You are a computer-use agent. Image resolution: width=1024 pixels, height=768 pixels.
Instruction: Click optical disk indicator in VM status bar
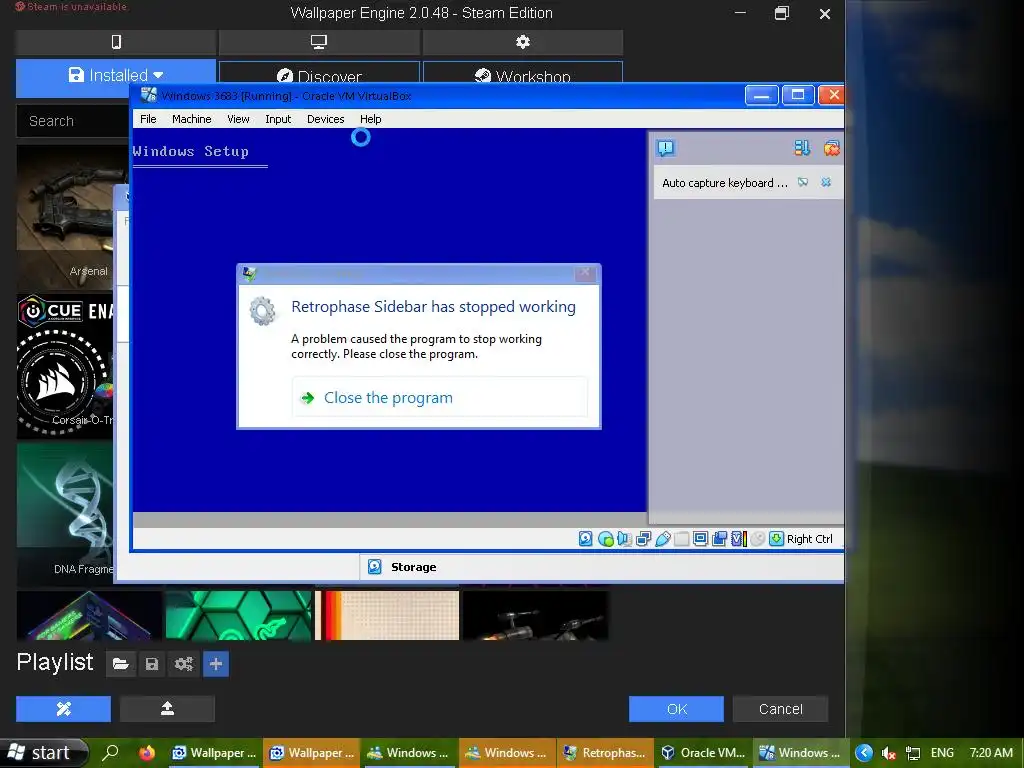(x=605, y=539)
